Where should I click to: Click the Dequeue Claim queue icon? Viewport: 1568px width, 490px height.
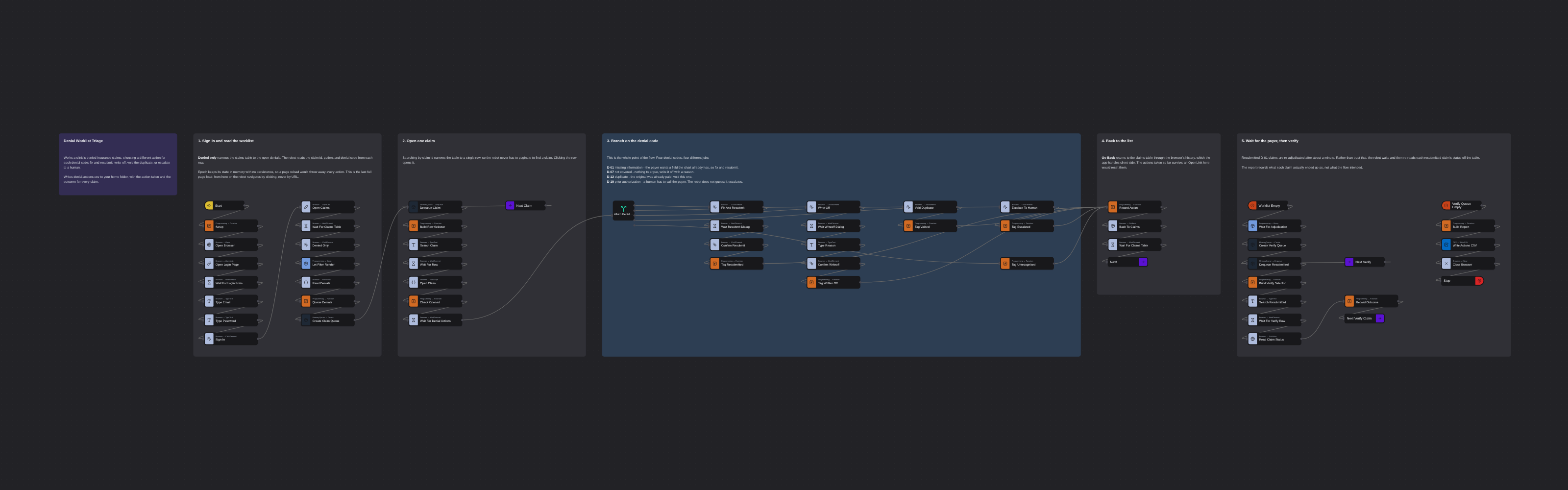414,207
